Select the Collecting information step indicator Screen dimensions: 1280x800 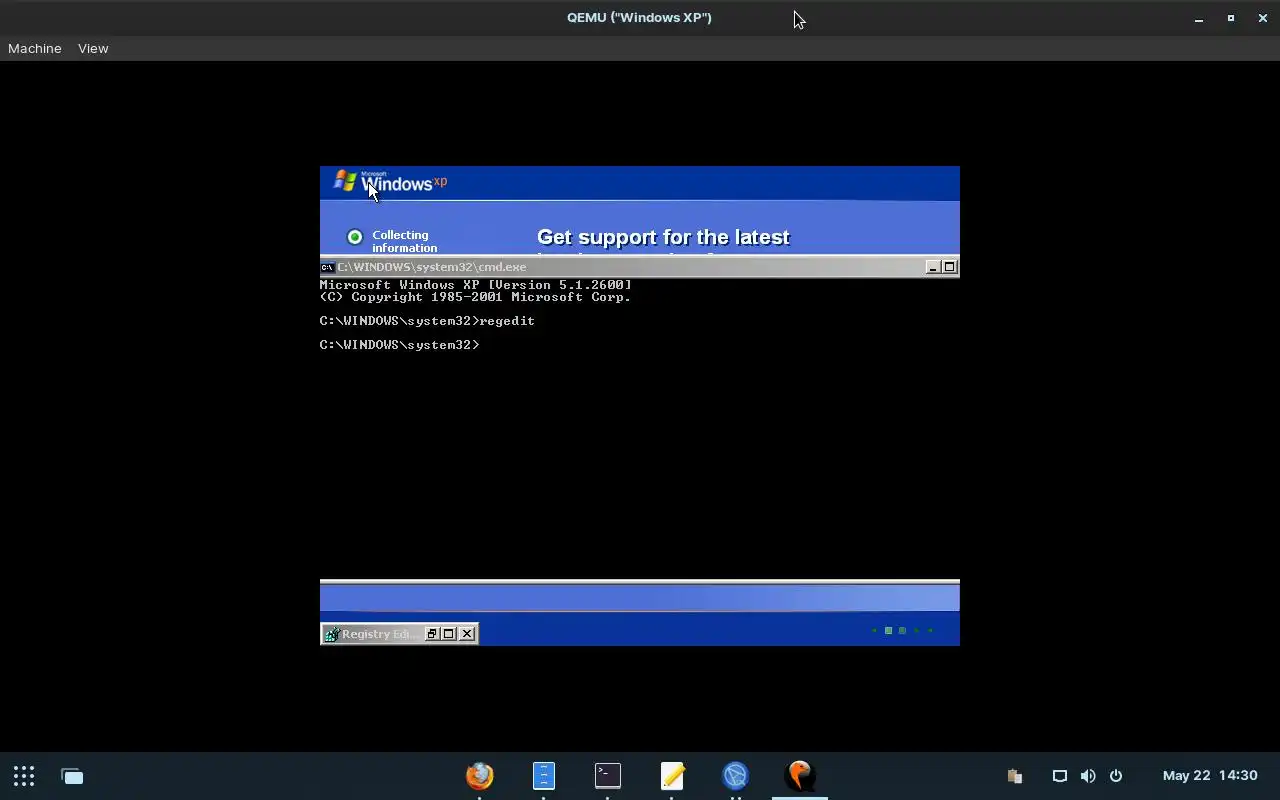click(x=354, y=237)
